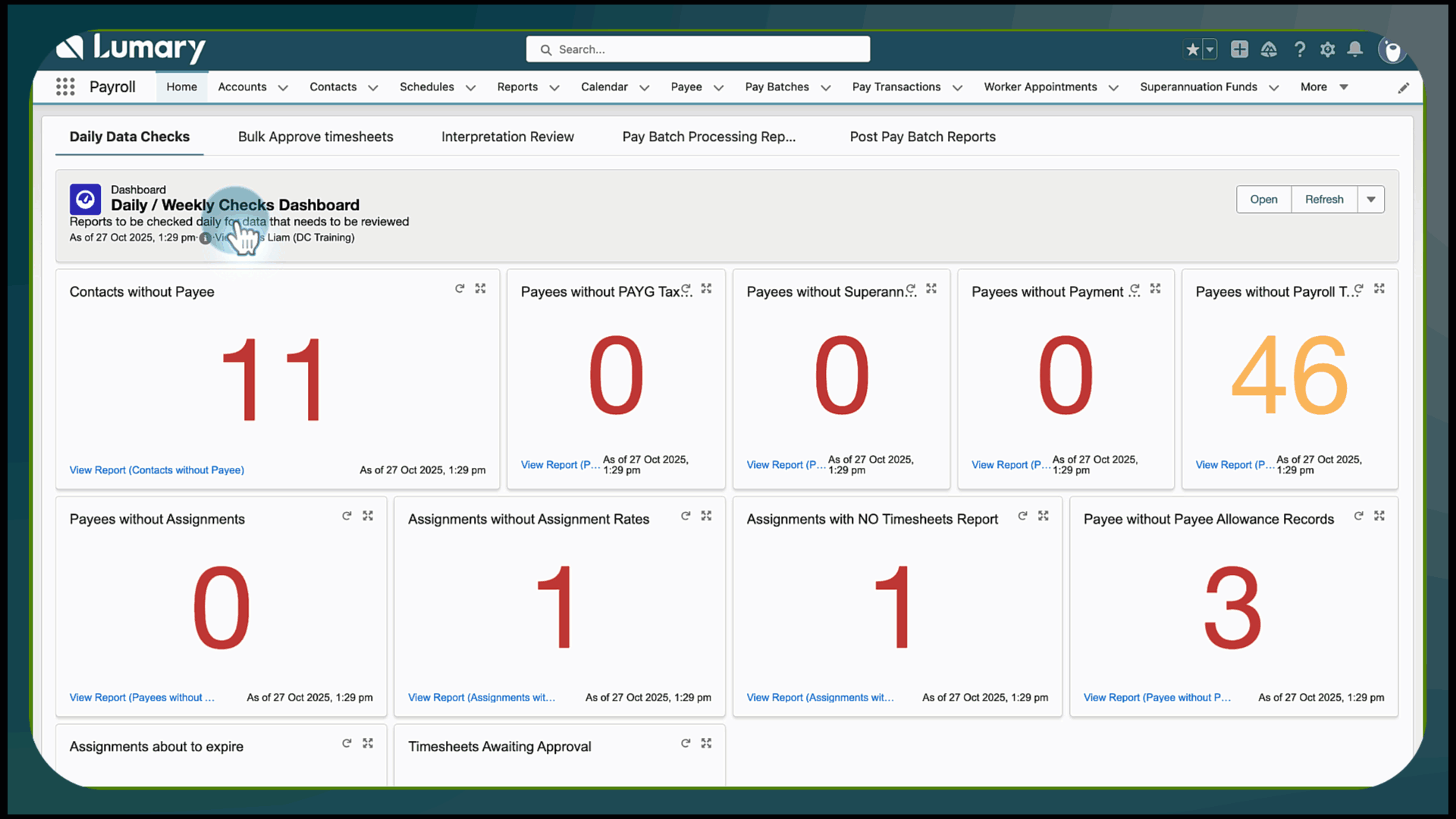This screenshot has height=819, width=1456.
Task: Open the App Launcher grid icon
Action: 65,86
